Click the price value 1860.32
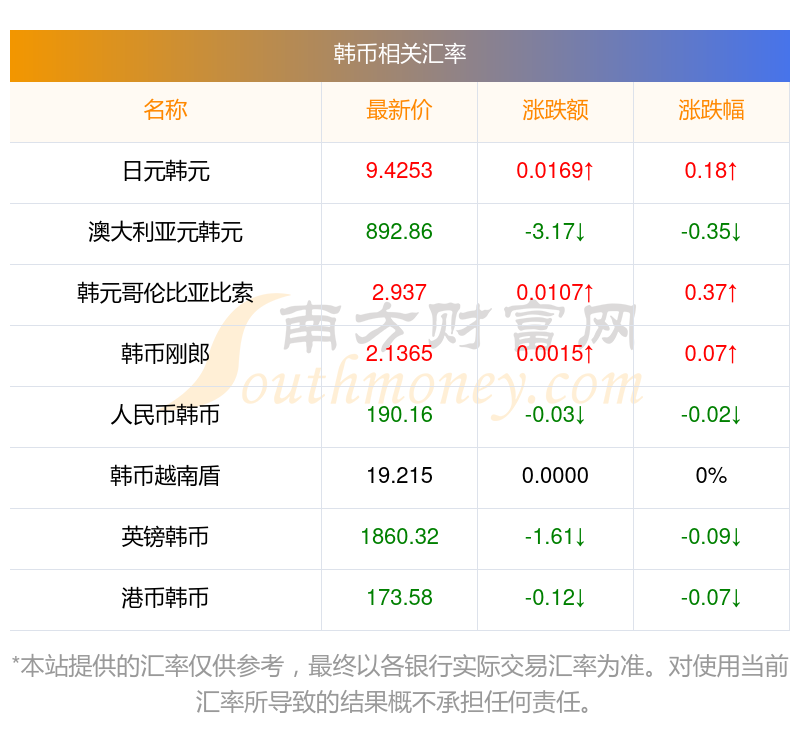The height and width of the screenshot is (733, 800). [399, 537]
